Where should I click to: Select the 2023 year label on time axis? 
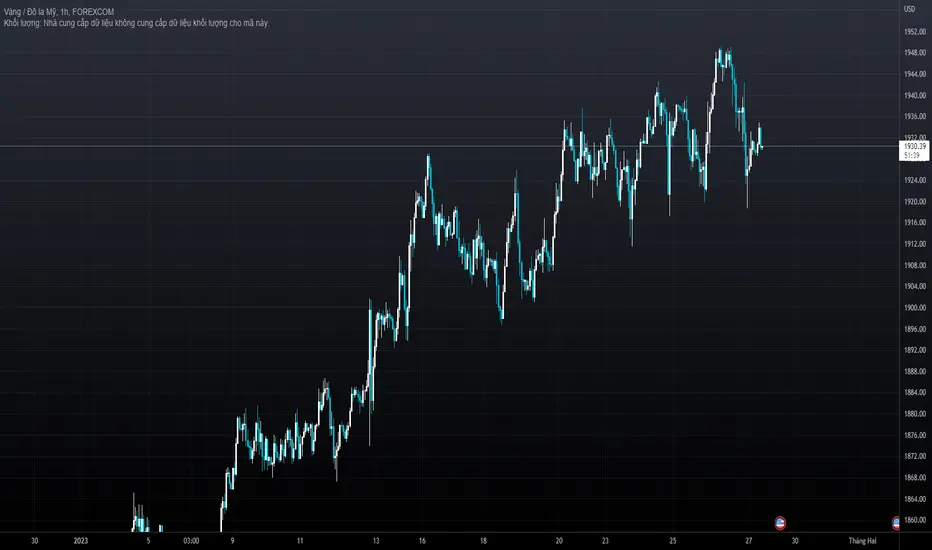coord(81,541)
